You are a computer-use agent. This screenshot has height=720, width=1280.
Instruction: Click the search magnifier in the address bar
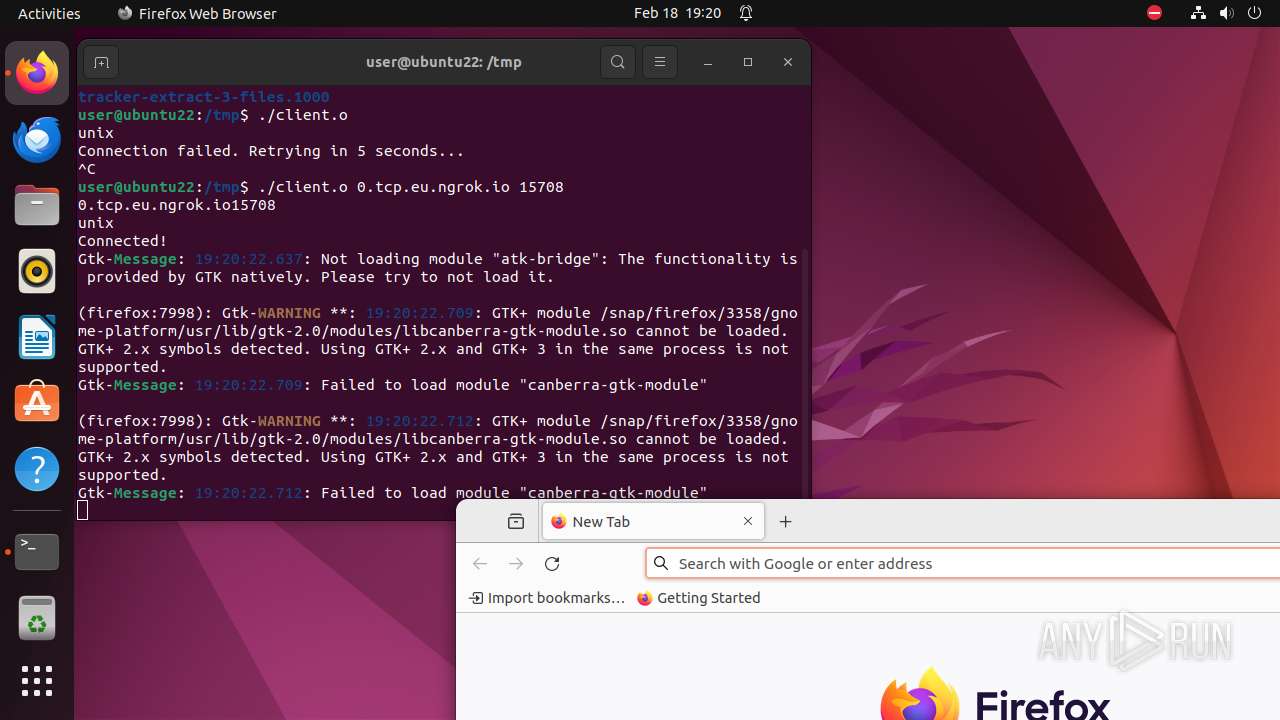(x=661, y=564)
